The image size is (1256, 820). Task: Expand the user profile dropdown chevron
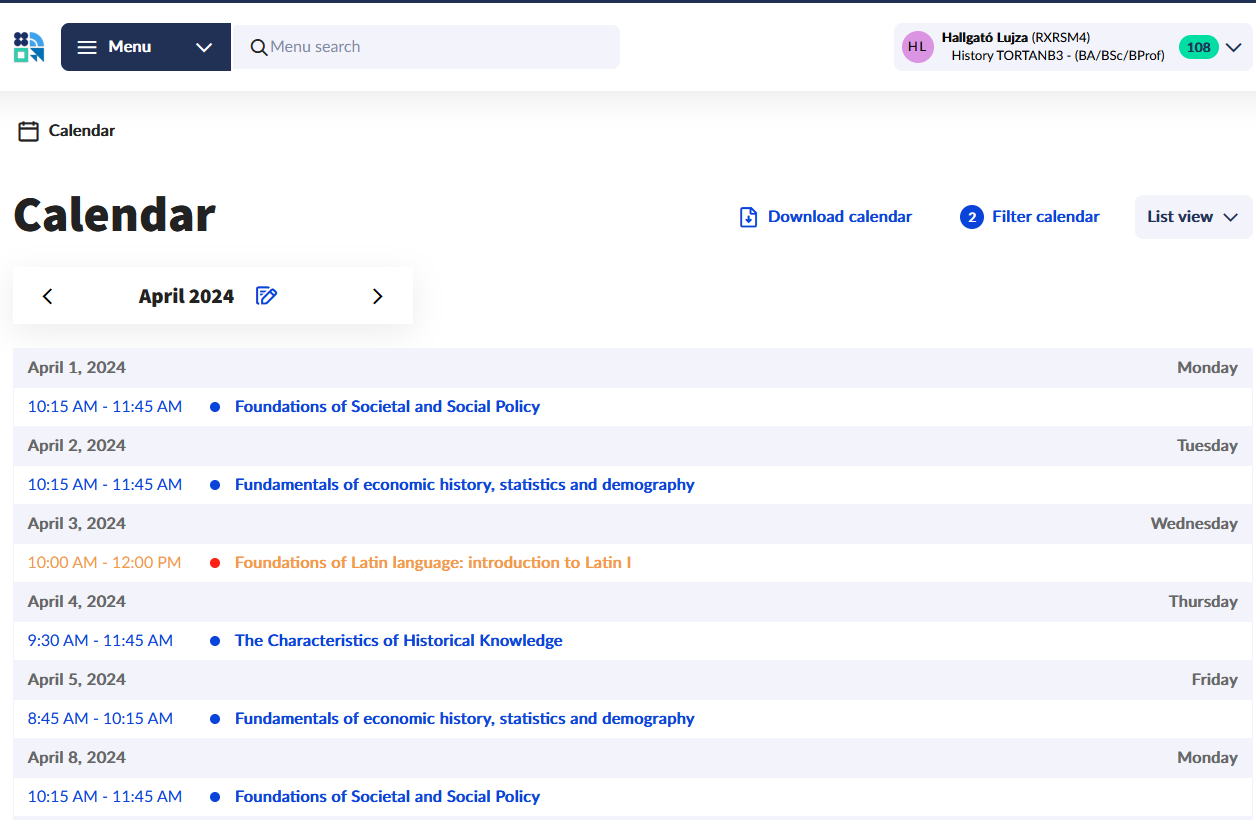click(x=1234, y=47)
